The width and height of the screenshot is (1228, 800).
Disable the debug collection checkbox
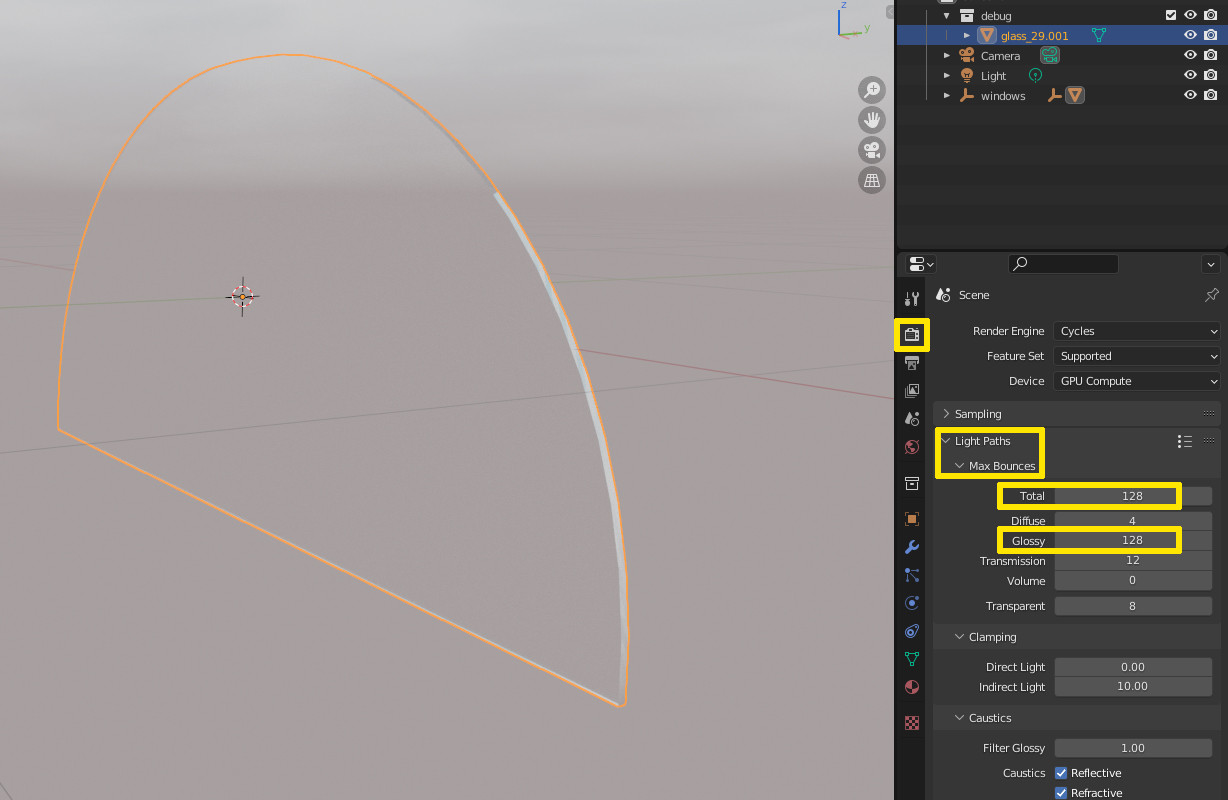pos(1172,15)
